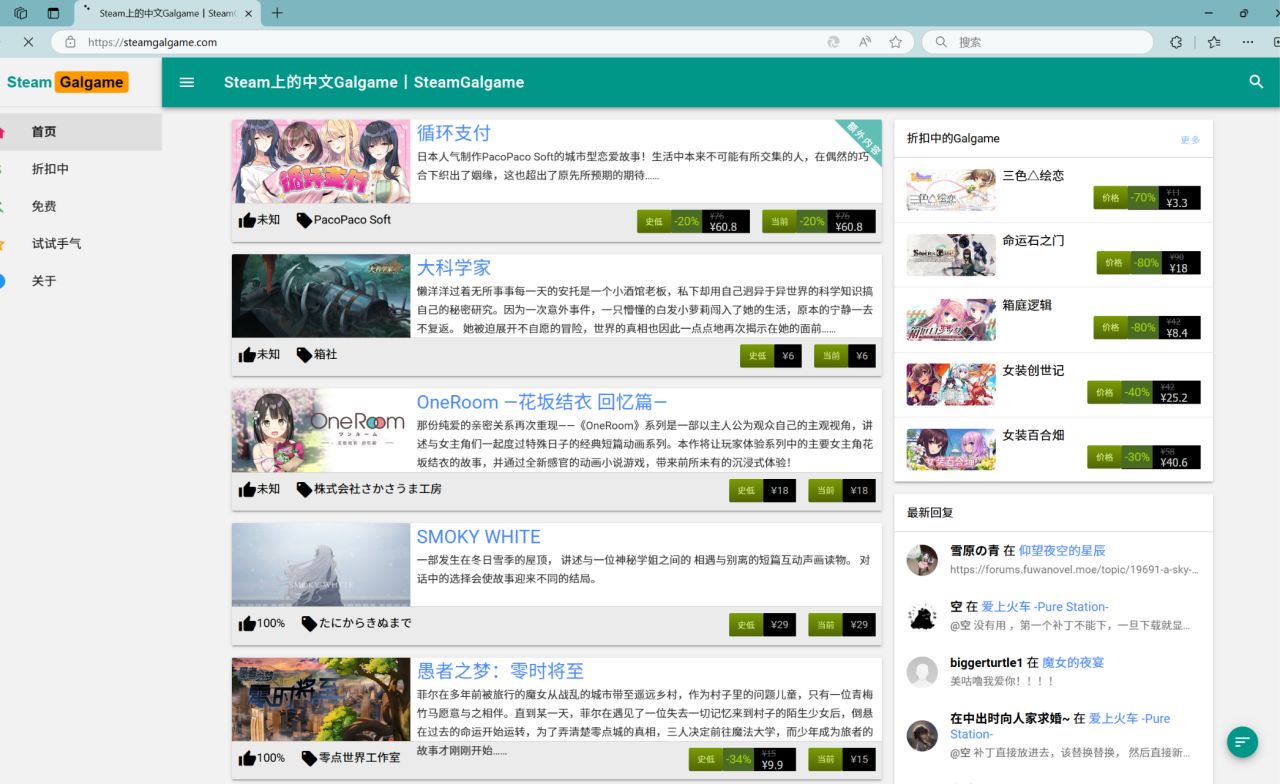Click the OneRoom cover thumbnail
The image size is (1280, 784).
point(321,430)
